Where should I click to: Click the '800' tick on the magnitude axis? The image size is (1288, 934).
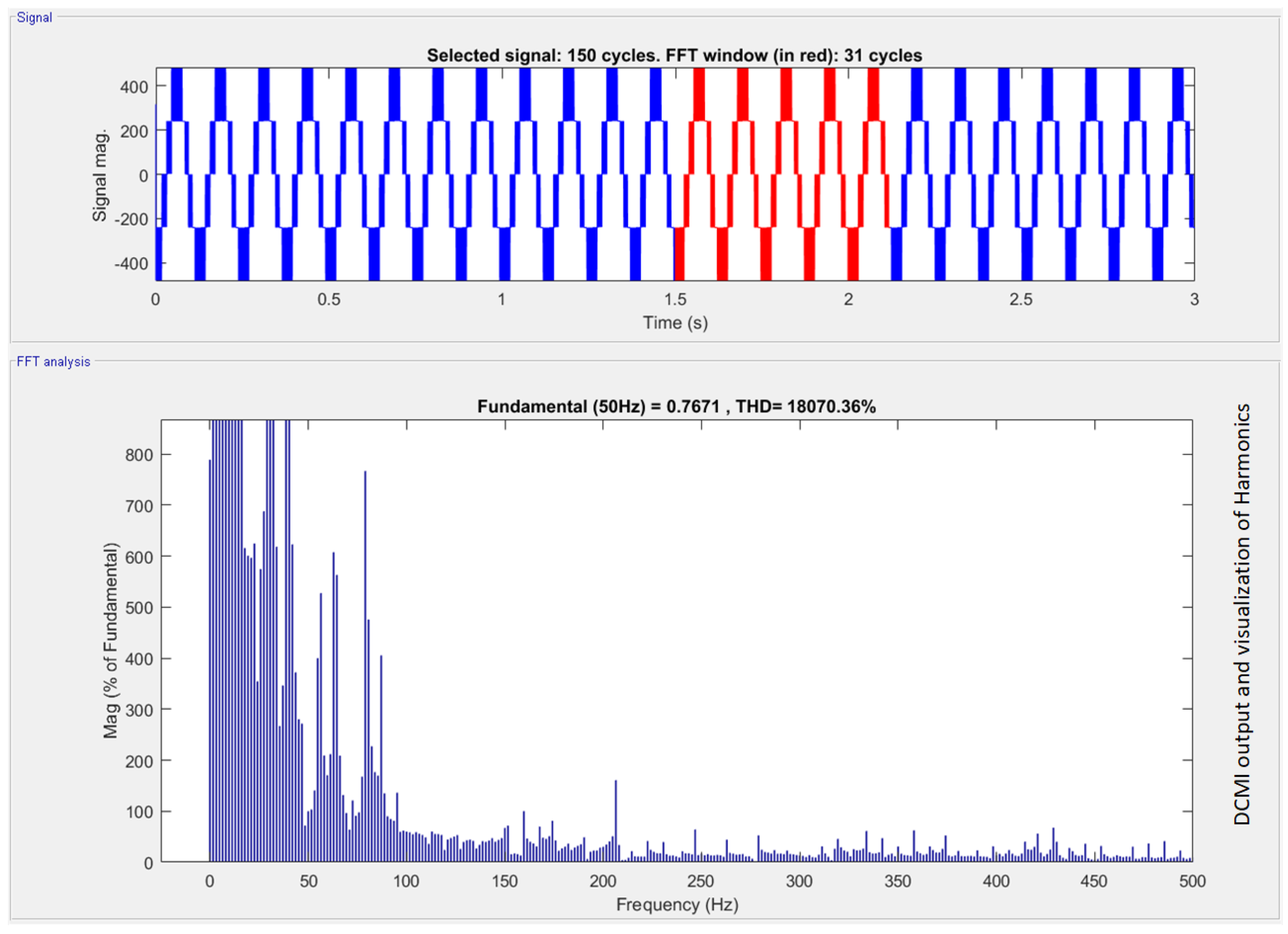coord(139,455)
